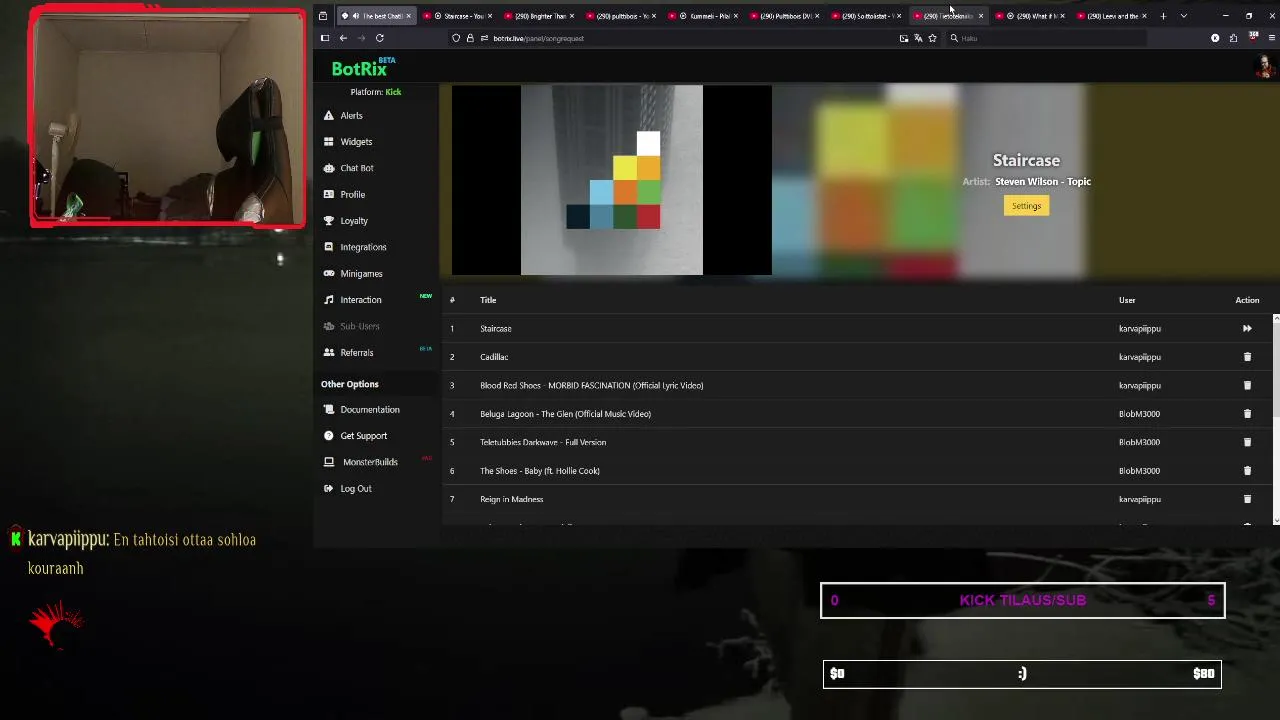Select the Staircase row title
The image size is (1280, 720).
(496, 328)
